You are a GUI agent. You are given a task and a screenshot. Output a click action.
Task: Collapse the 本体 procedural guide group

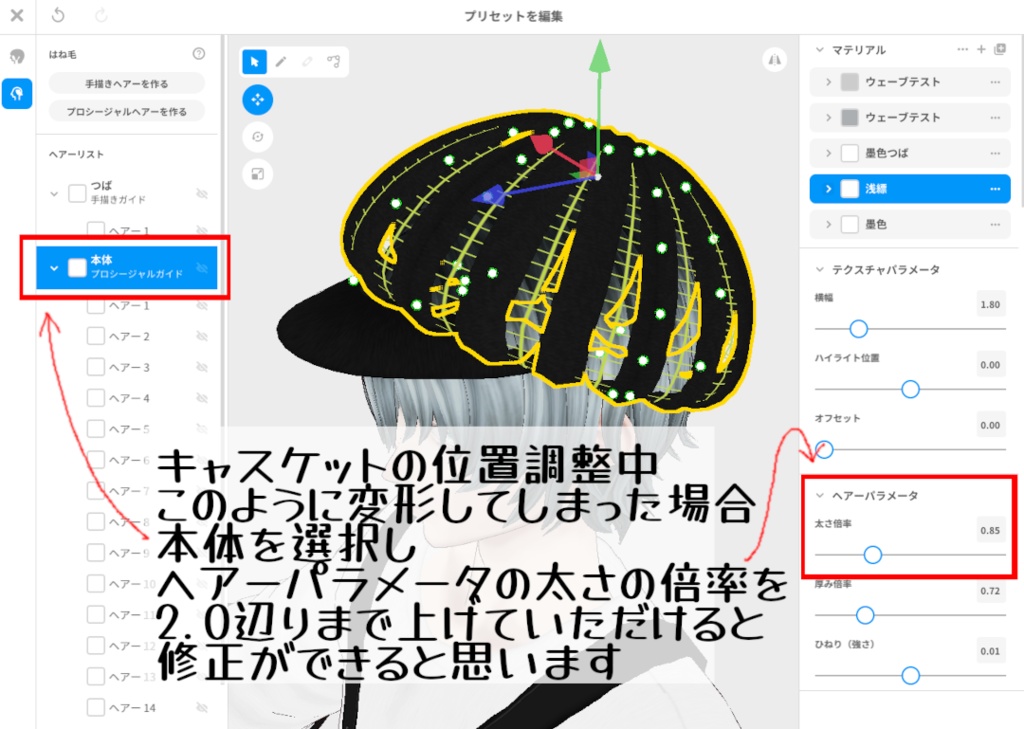pyautogui.click(x=54, y=267)
